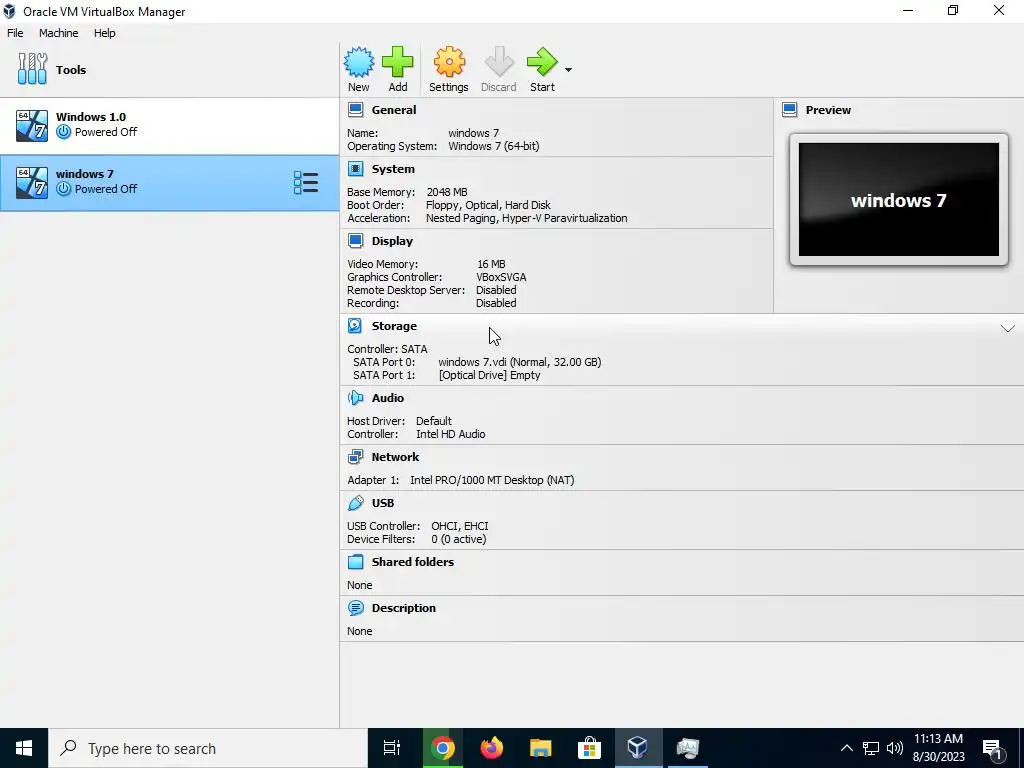Image resolution: width=1024 pixels, height=768 pixels.
Task: Start the selected VM with green arrow
Action: [x=542, y=62]
